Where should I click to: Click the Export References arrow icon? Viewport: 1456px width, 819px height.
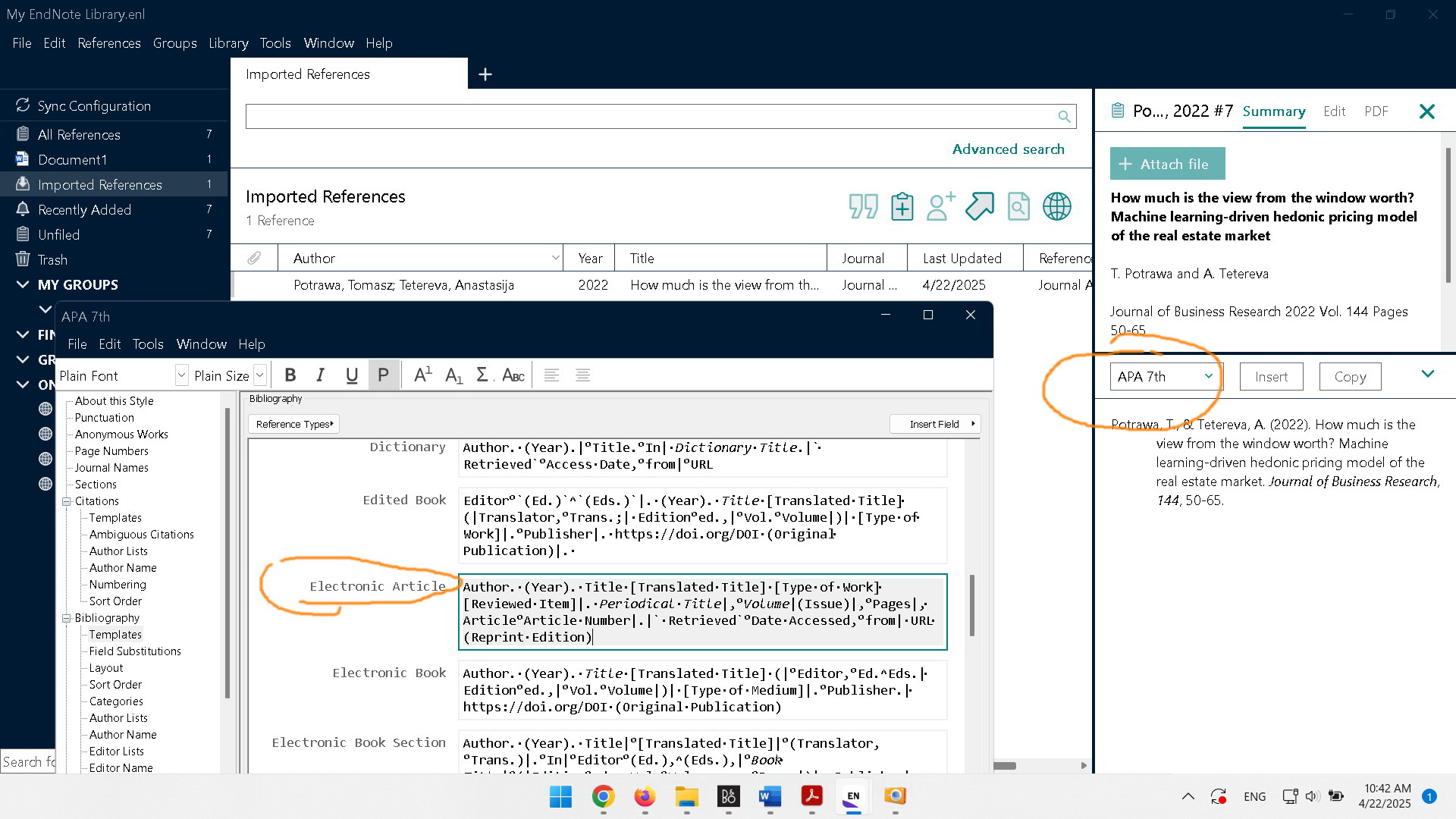pyautogui.click(x=979, y=206)
